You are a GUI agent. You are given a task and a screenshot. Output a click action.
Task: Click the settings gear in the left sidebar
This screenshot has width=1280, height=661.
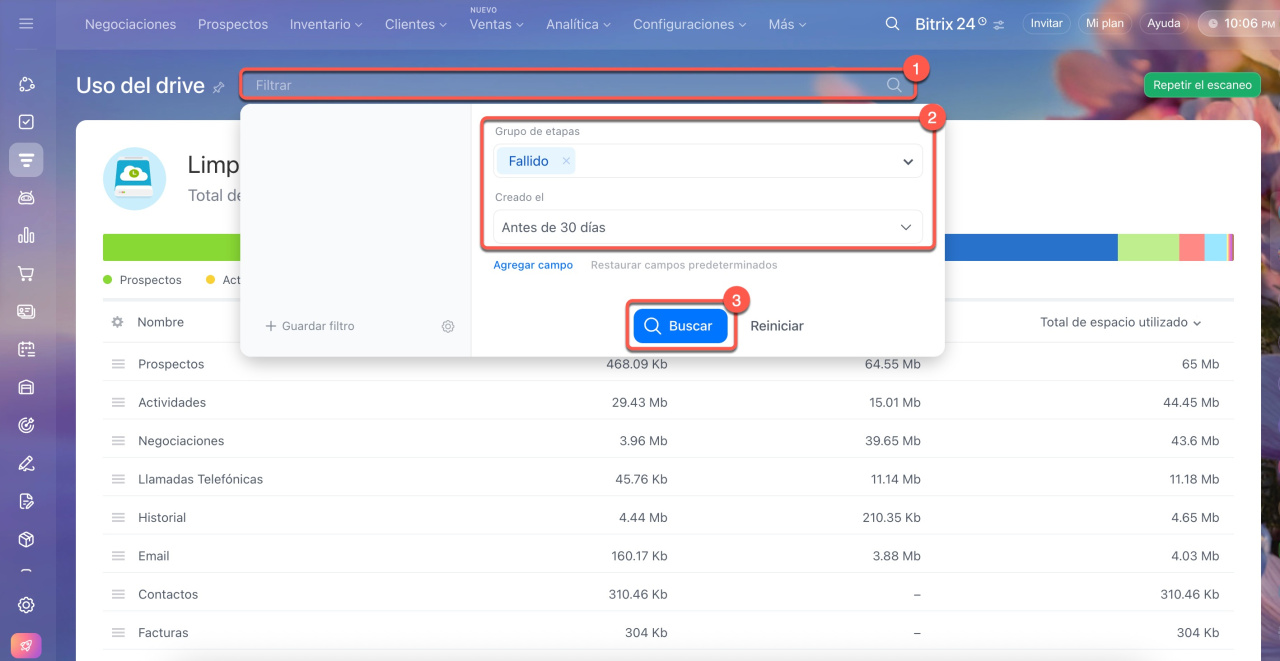(x=26, y=605)
